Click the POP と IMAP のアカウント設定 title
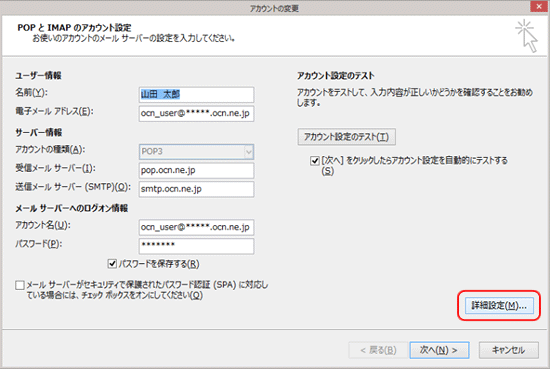Image resolution: width=550 pixels, height=369 pixels. pyautogui.click(x=74, y=28)
